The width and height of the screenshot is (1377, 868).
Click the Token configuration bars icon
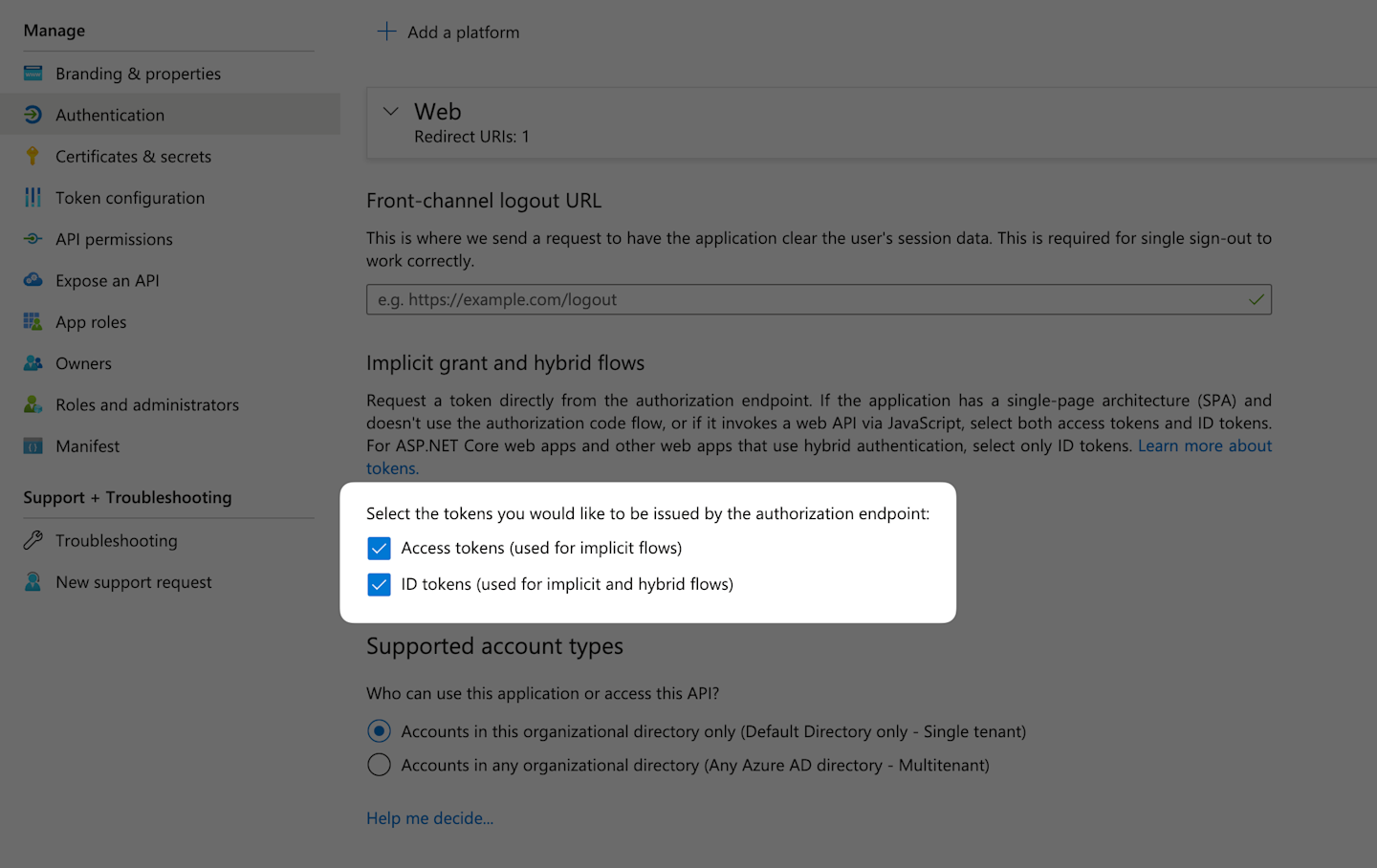pos(33,197)
